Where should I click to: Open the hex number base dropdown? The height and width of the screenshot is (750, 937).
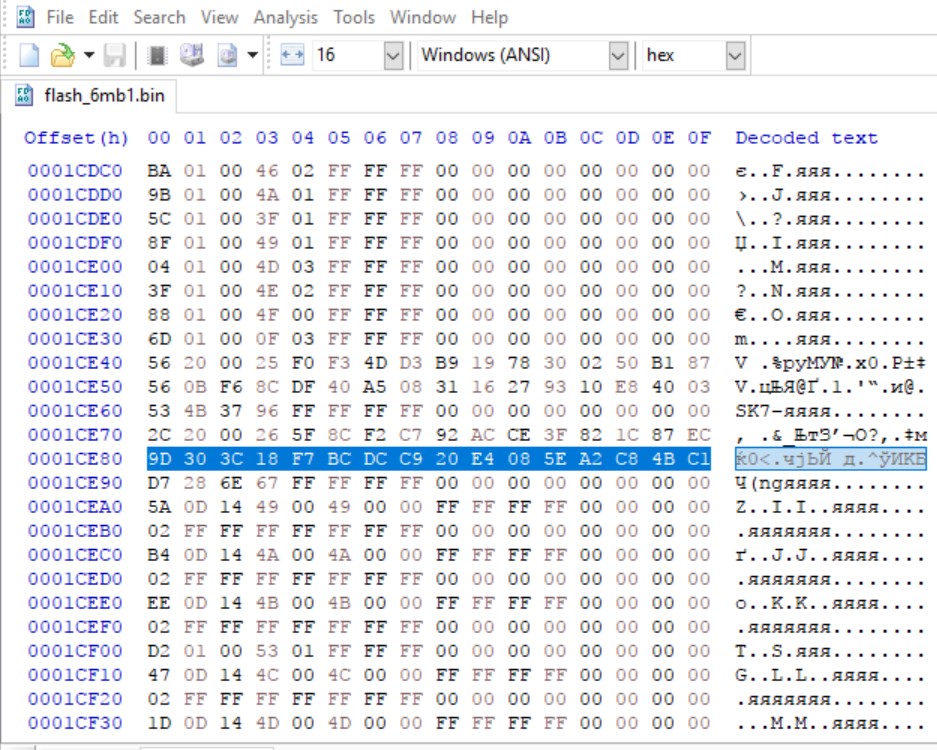pyautogui.click(x=735, y=55)
